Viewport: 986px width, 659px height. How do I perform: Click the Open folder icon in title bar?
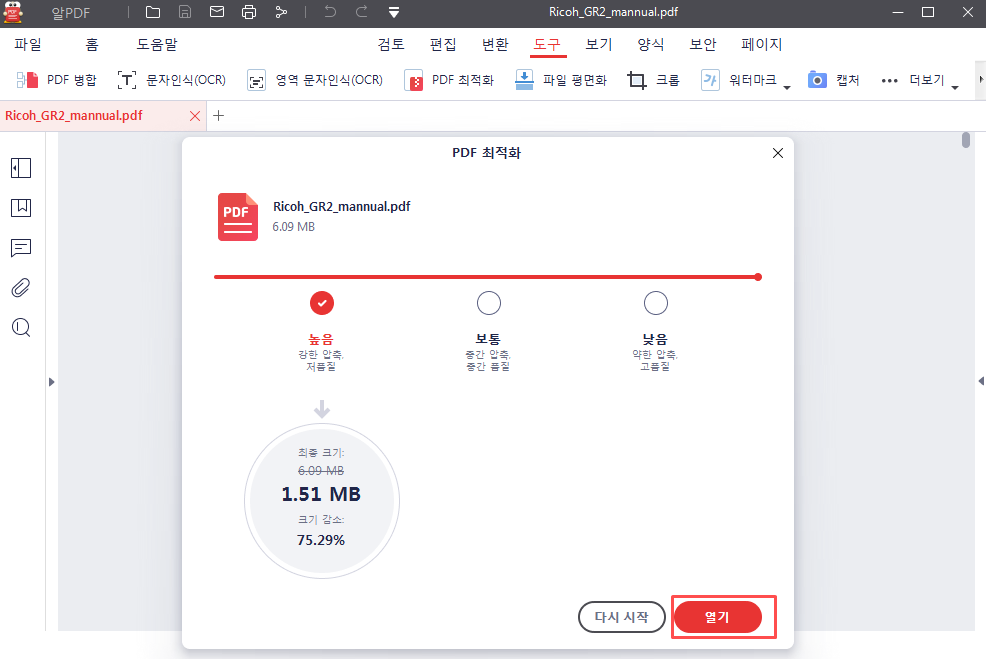pos(153,12)
